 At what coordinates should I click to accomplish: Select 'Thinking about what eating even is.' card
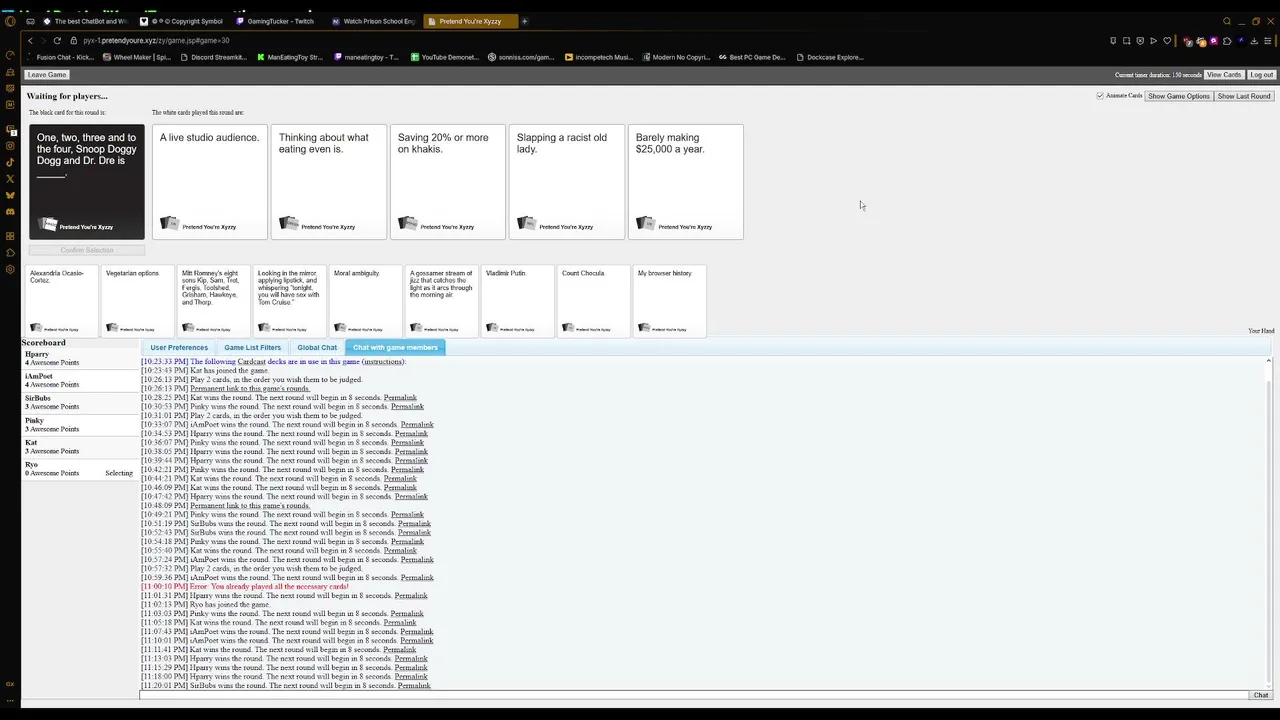click(x=328, y=182)
